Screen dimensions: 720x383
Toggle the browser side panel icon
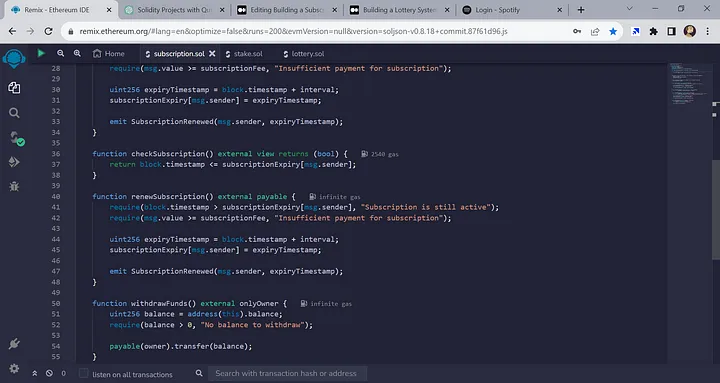pos(671,31)
